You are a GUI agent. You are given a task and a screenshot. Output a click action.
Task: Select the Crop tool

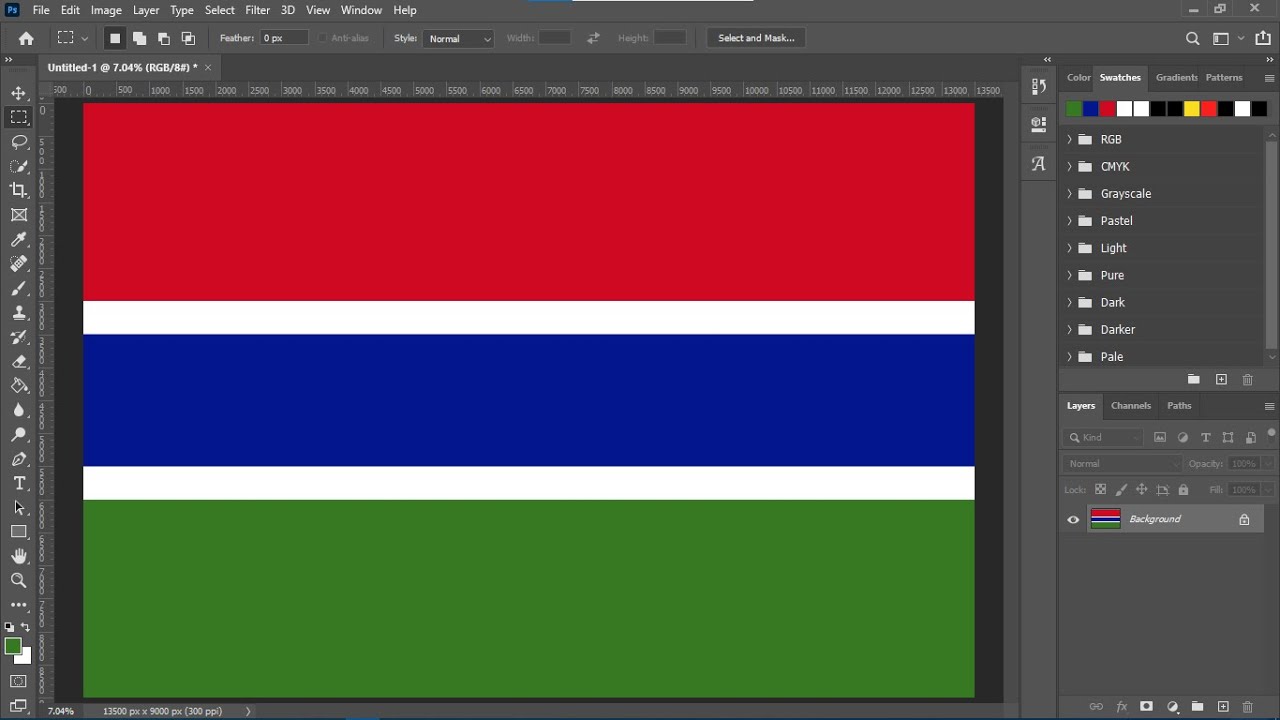coord(19,190)
